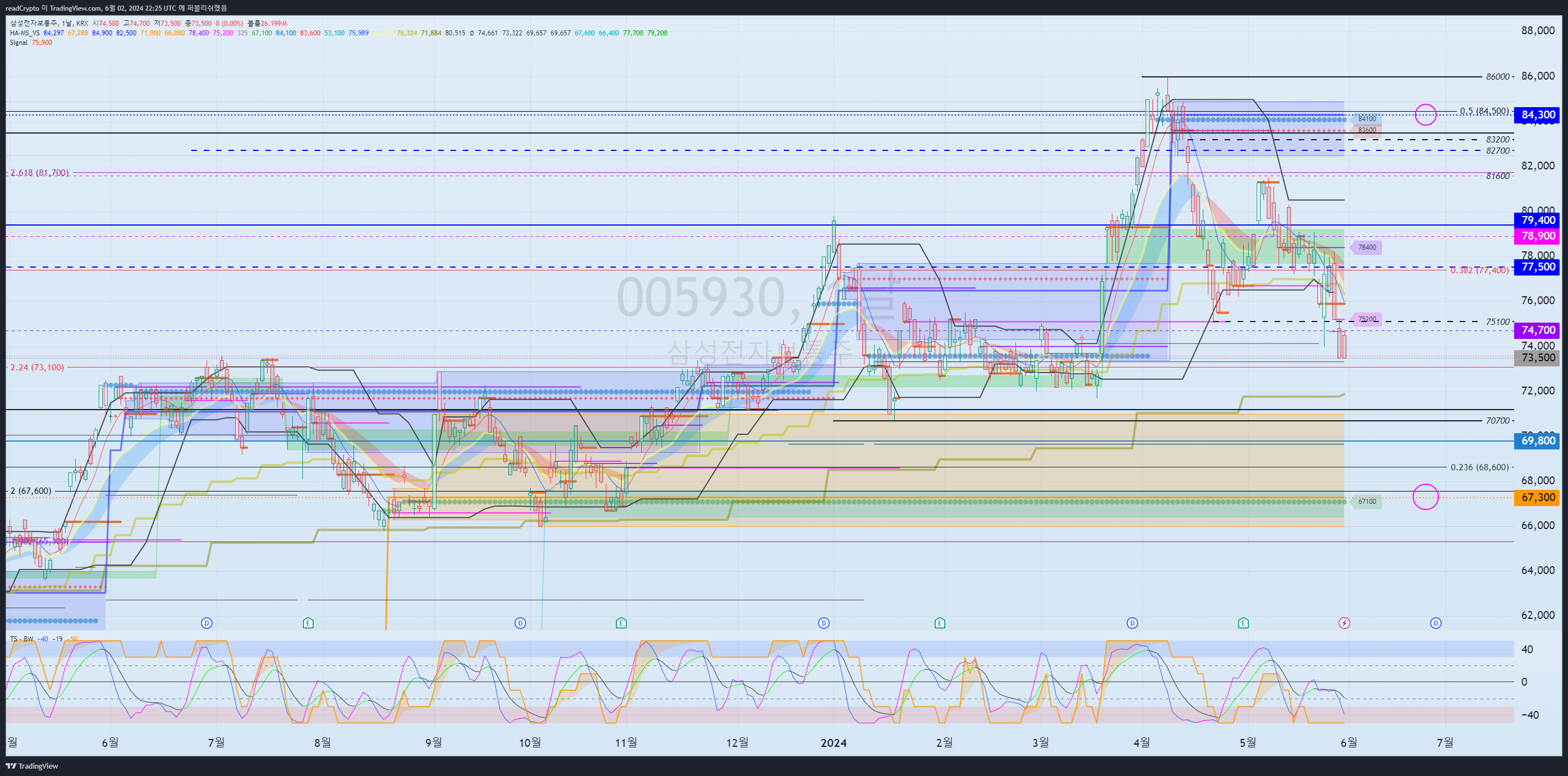Screen dimensions: 1568x776
Task: Click the dividend D marker before 7월 2023
Action: pyautogui.click(x=207, y=623)
